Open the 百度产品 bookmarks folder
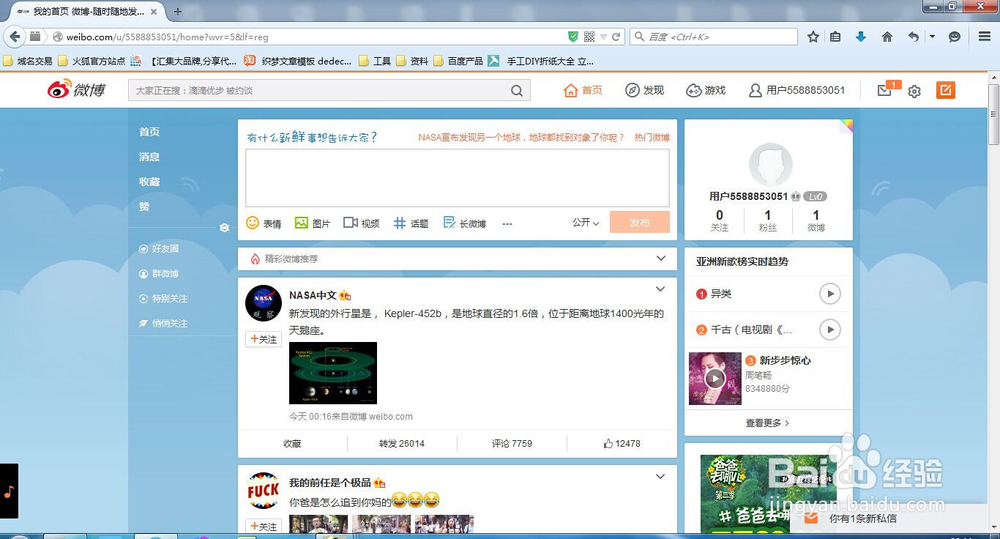This screenshot has width=1000, height=539. click(x=458, y=61)
